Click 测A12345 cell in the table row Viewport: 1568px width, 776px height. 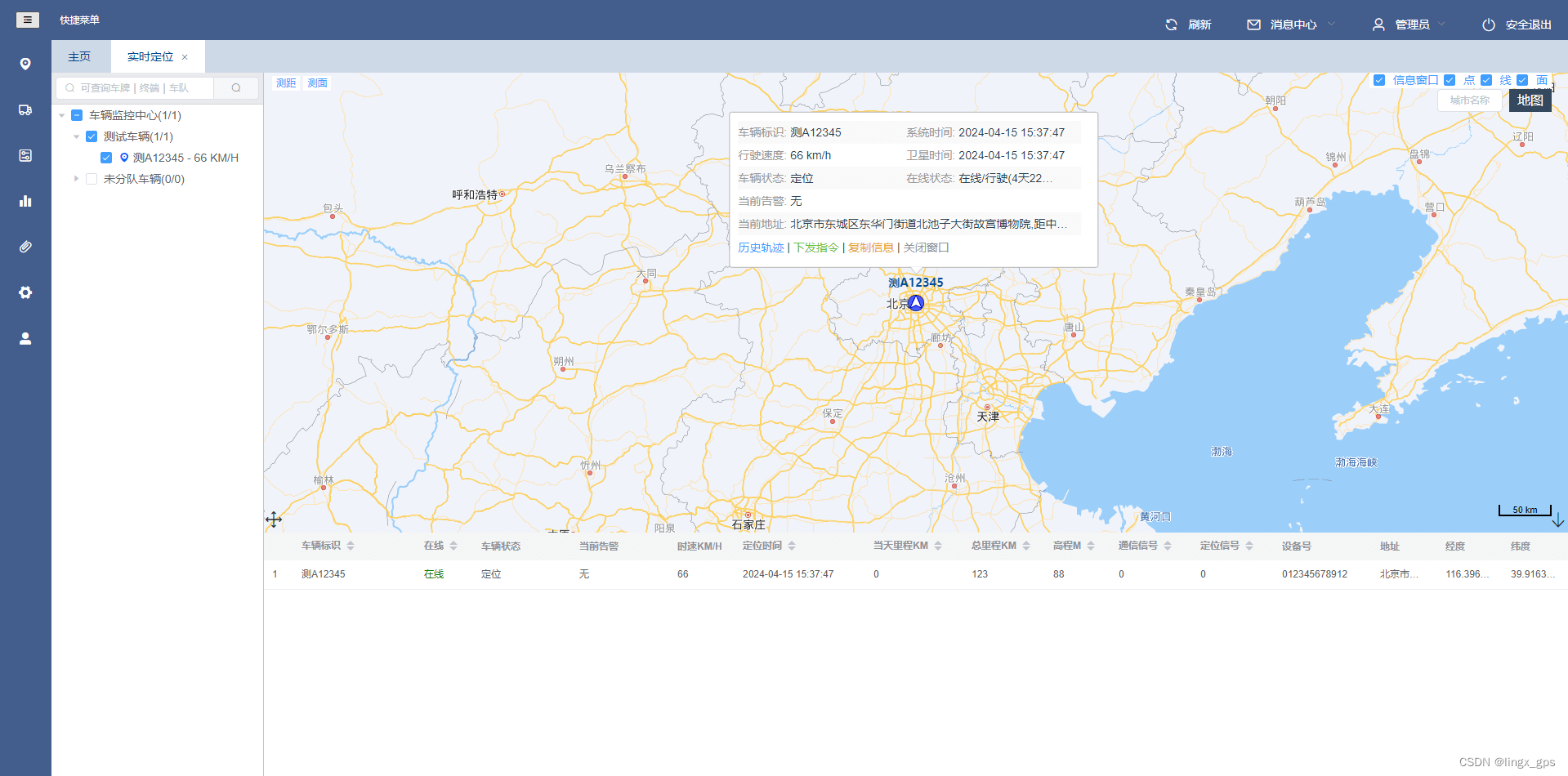[x=324, y=574]
